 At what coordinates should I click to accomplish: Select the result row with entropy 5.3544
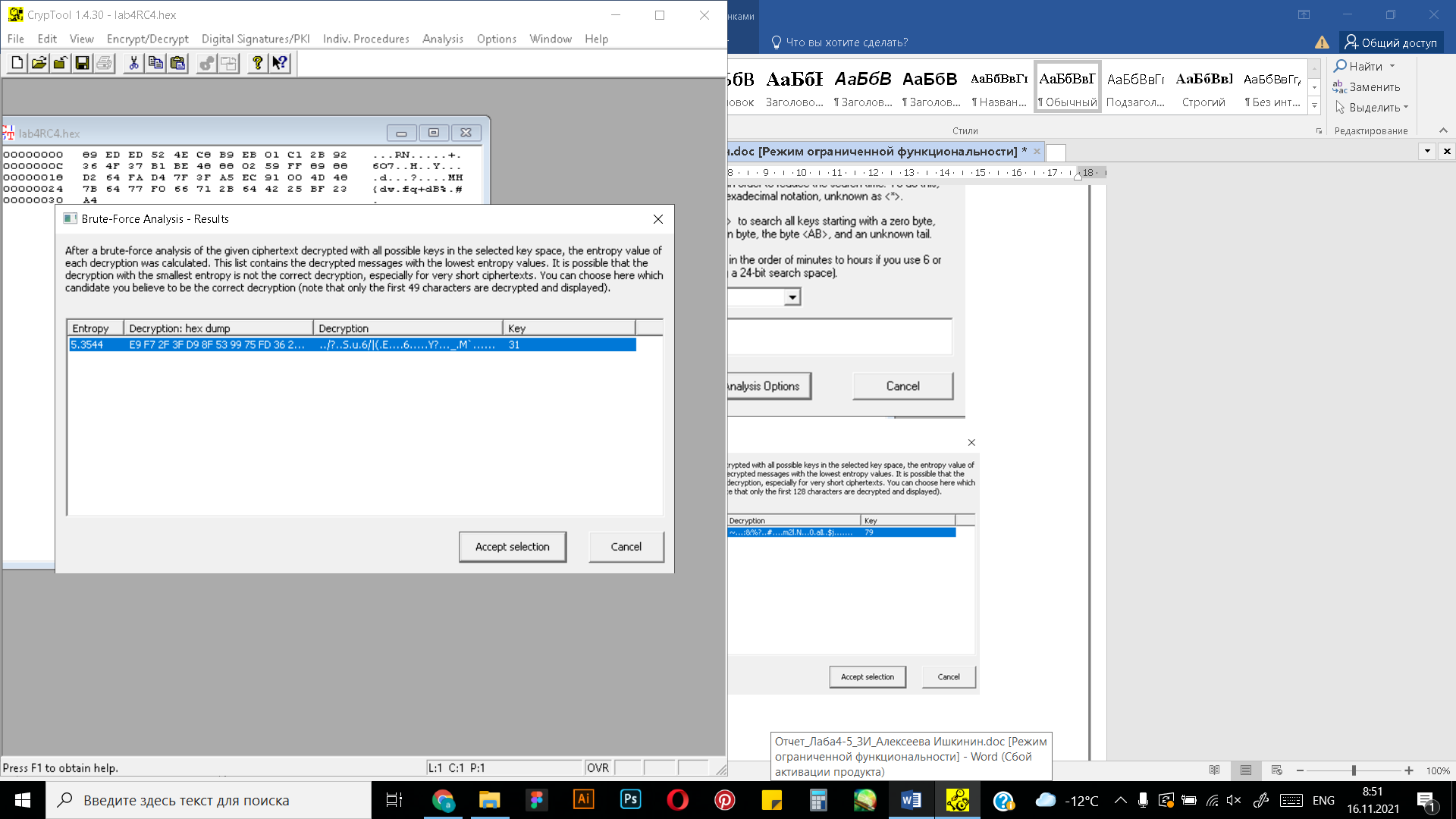pyautogui.click(x=352, y=345)
